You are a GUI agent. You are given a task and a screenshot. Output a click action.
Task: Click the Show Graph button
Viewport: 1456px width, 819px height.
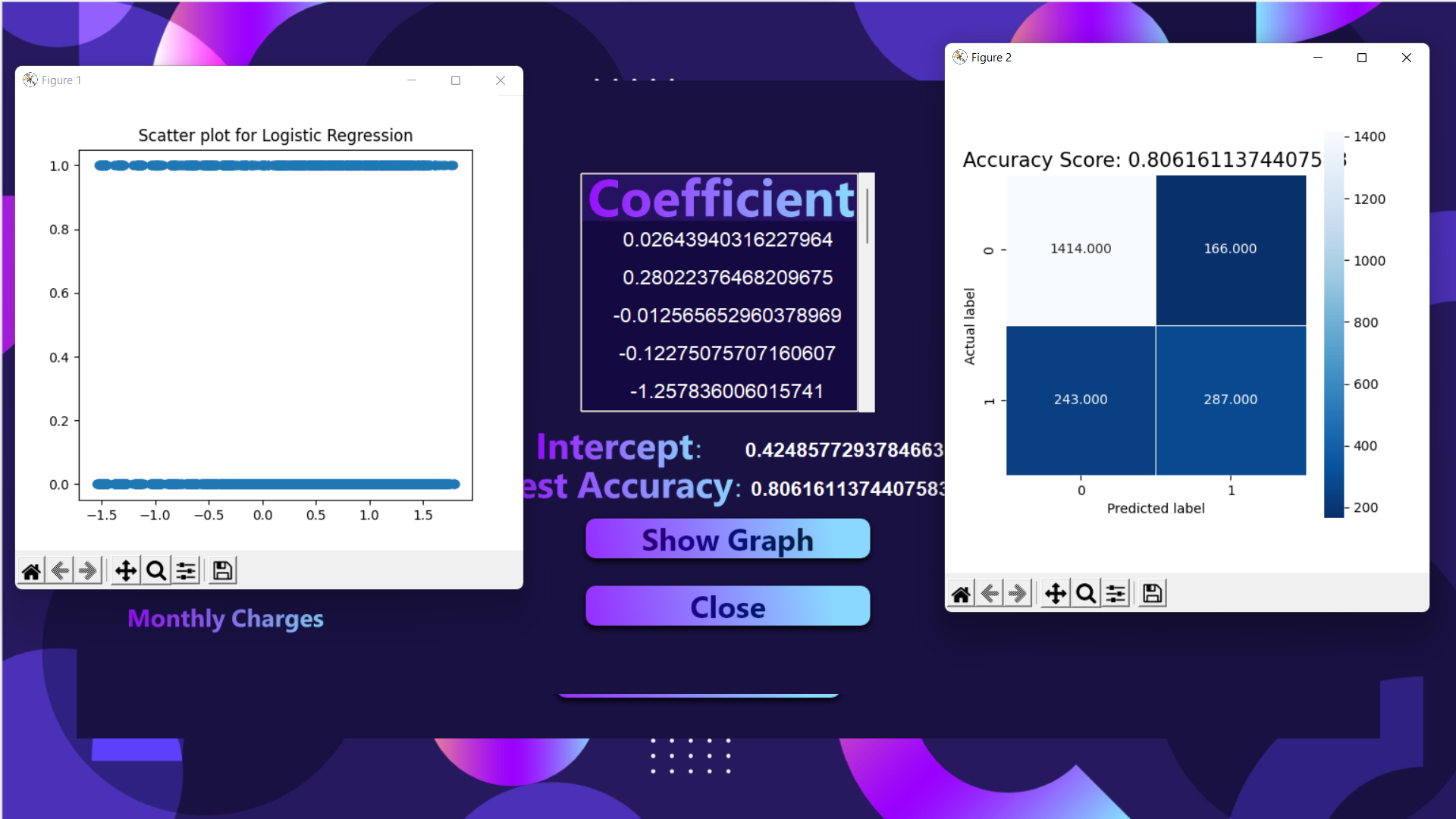[727, 539]
